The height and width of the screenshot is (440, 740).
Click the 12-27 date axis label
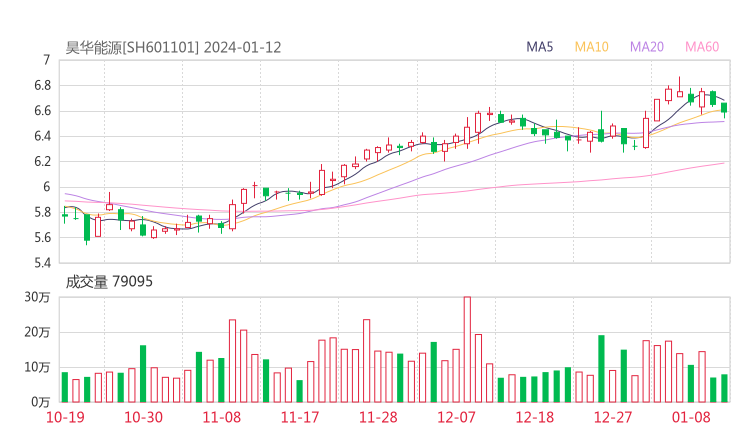click(613, 417)
